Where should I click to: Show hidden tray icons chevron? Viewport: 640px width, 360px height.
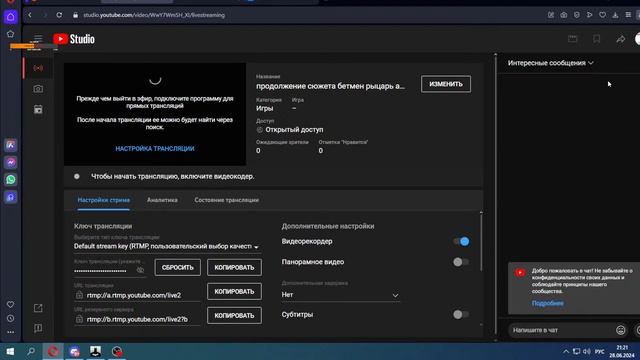pyautogui.click(x=566, y=351)
